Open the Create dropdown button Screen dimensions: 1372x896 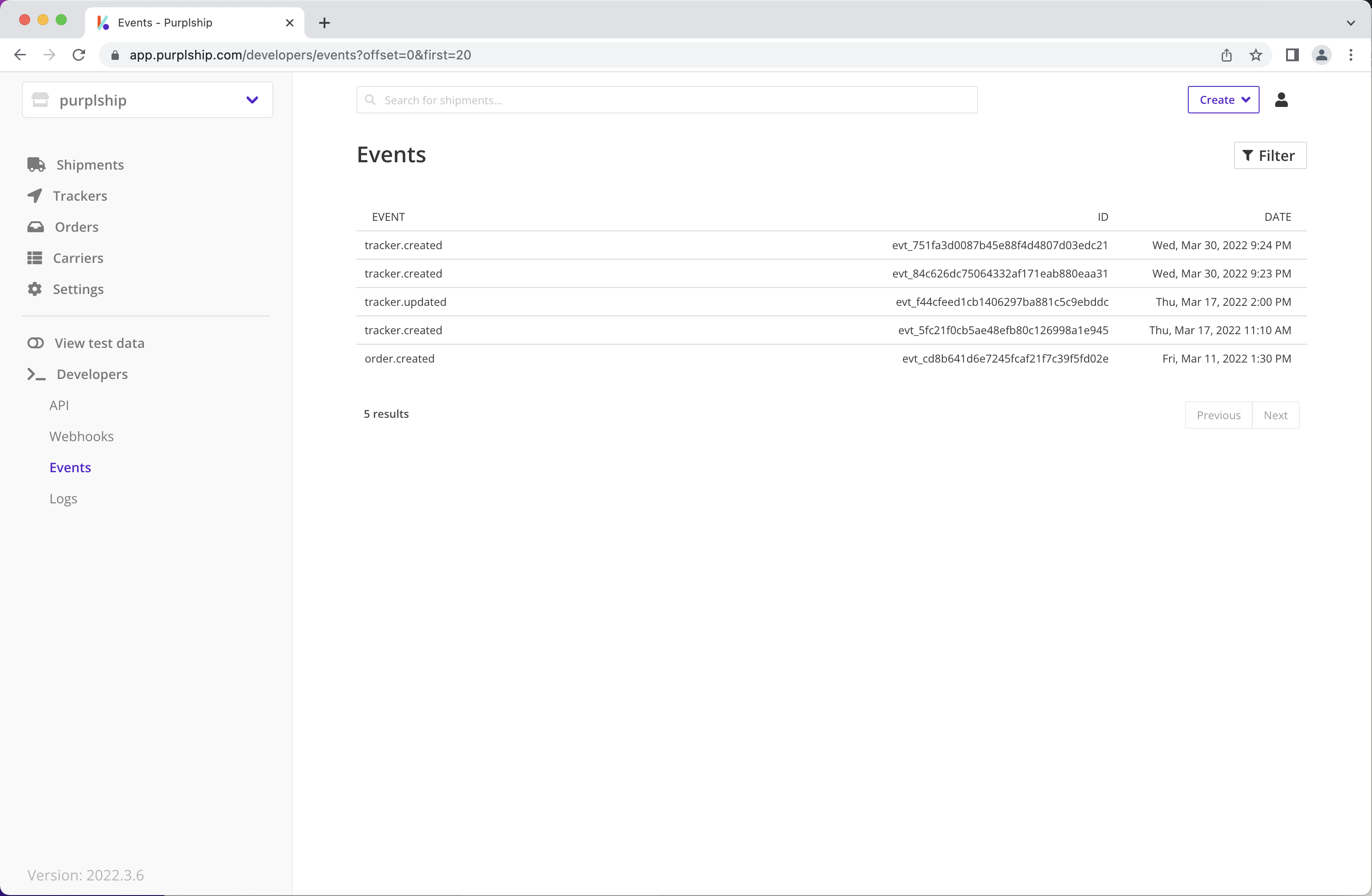[1223, 100]
